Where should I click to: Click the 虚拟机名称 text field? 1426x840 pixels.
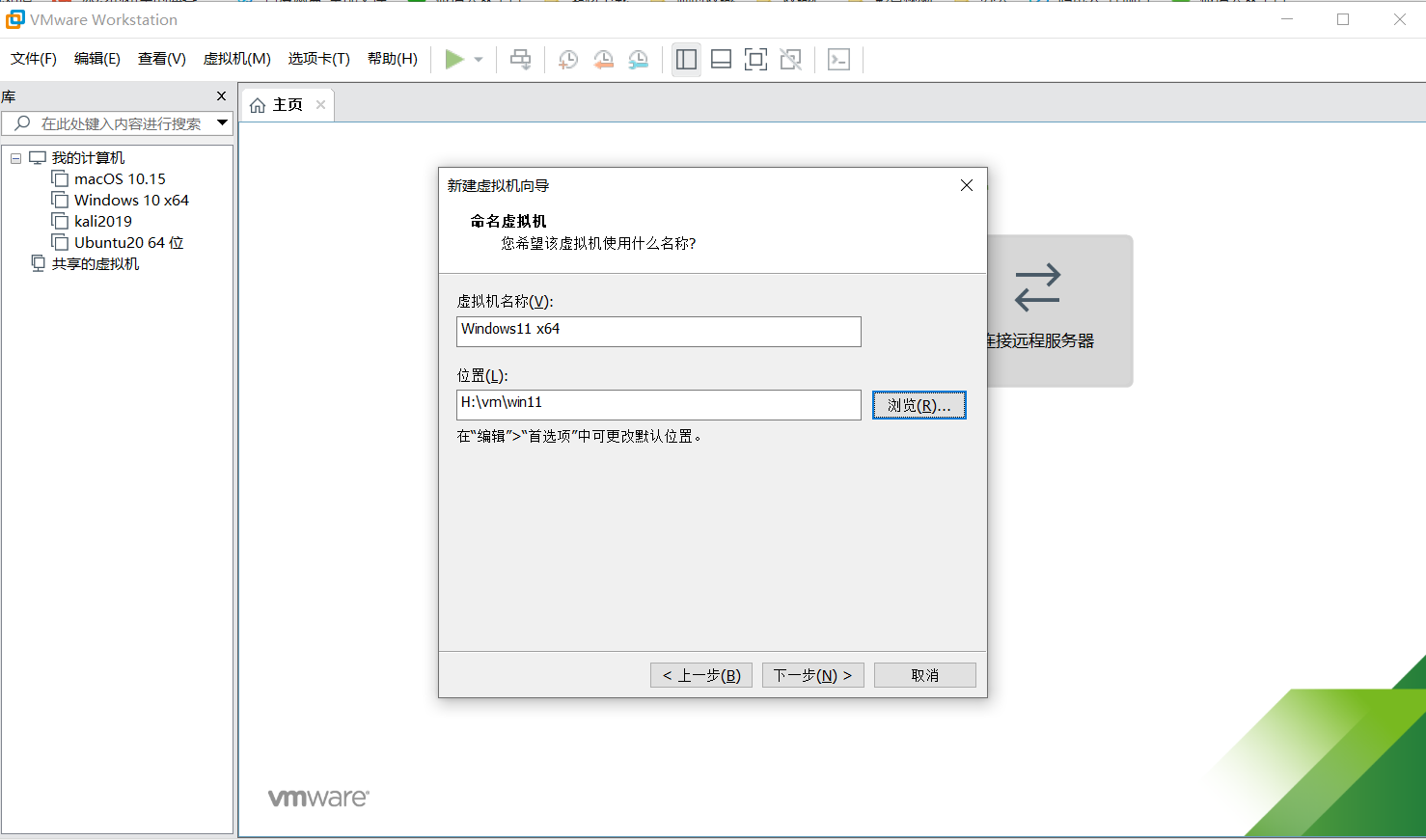pyautogui.click(x=659, y=332)
